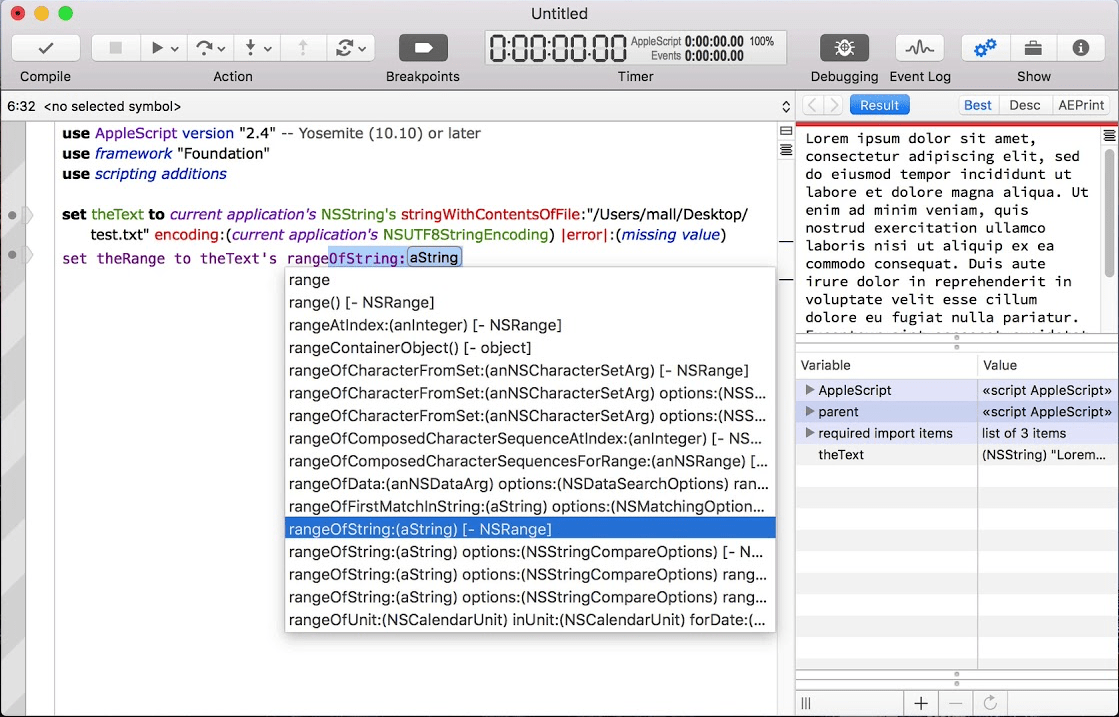1119x717 pixels.
Task: Open the dropdown arrow beside Step Over
Action: click(222, 49)
